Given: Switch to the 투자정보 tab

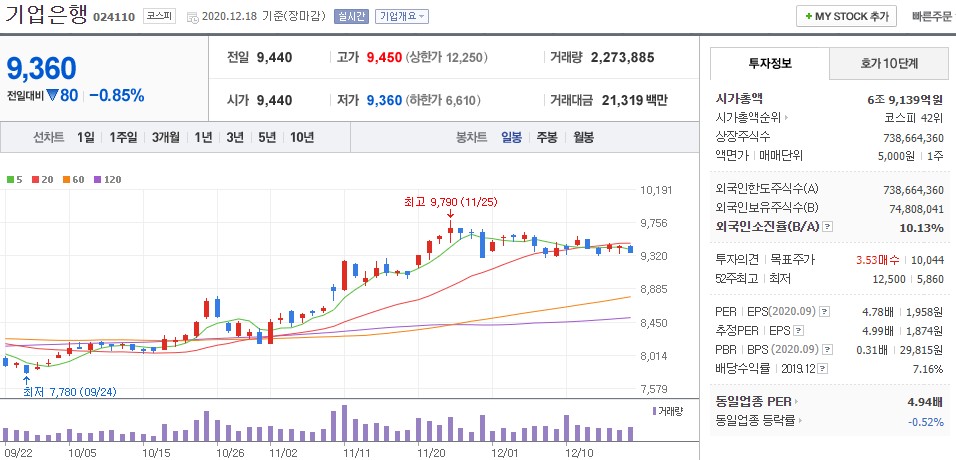Looking at the screenshot, I should click(769, 63).
